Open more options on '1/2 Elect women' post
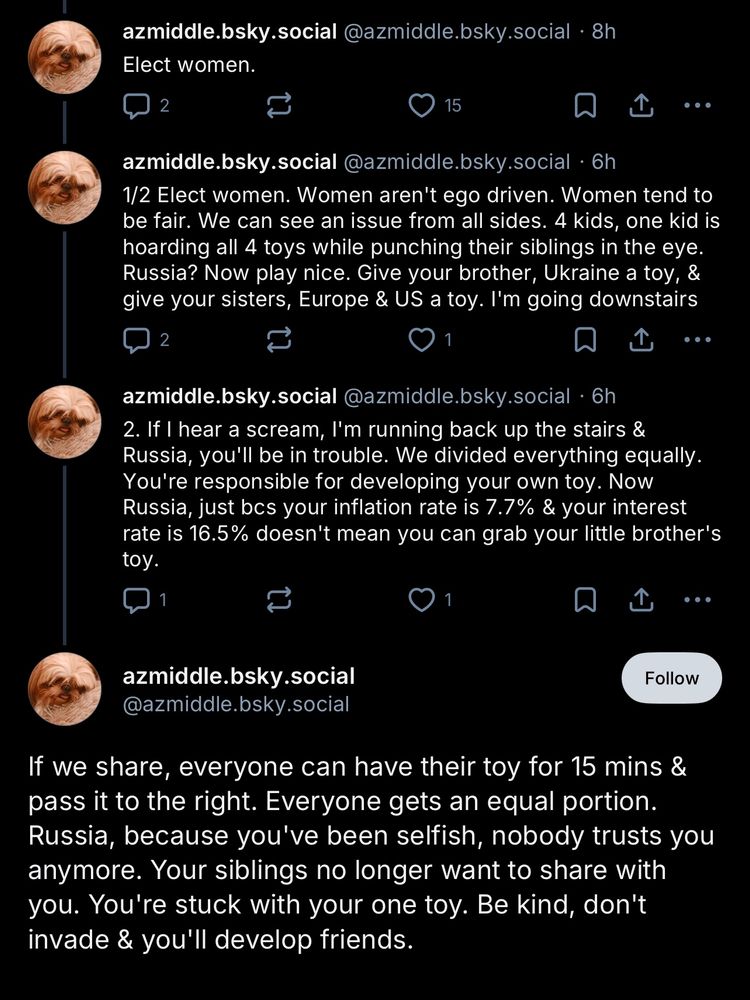The height and width of the screenshot is (1000, 750). [x=697, y=340]
